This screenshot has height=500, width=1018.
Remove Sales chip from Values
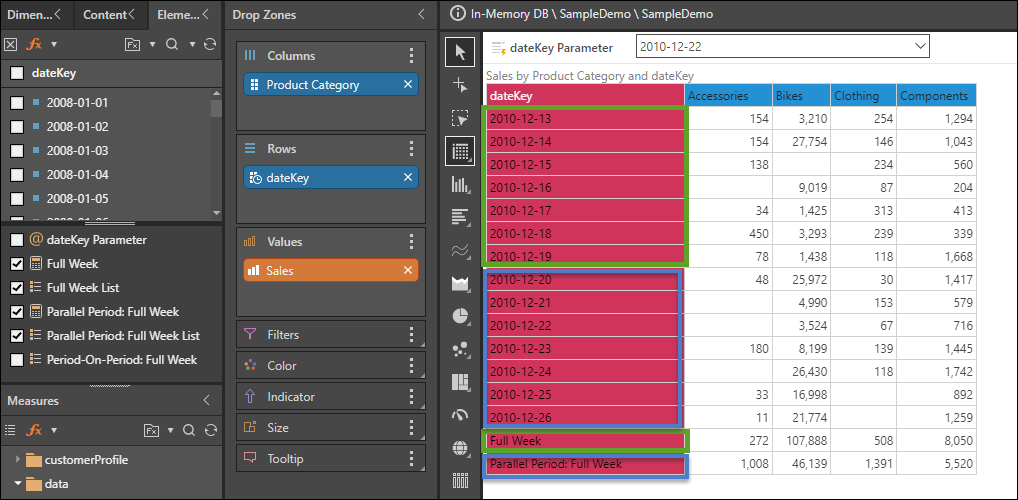pos(407,270)
